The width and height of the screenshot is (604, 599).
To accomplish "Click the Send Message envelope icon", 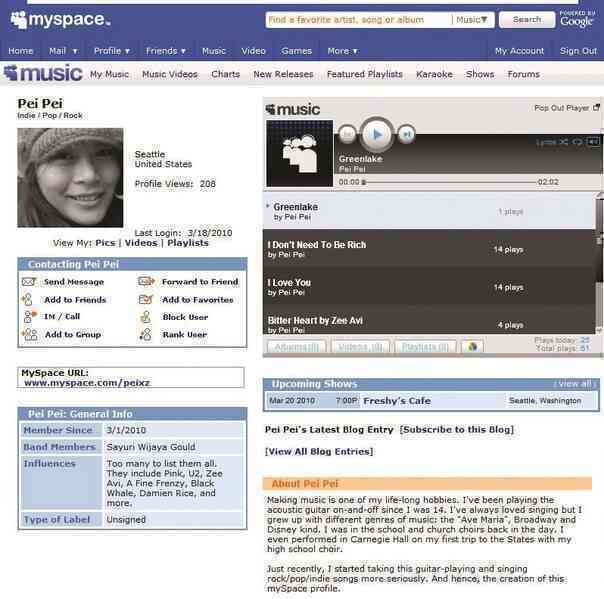I will (x=29, y=282).
